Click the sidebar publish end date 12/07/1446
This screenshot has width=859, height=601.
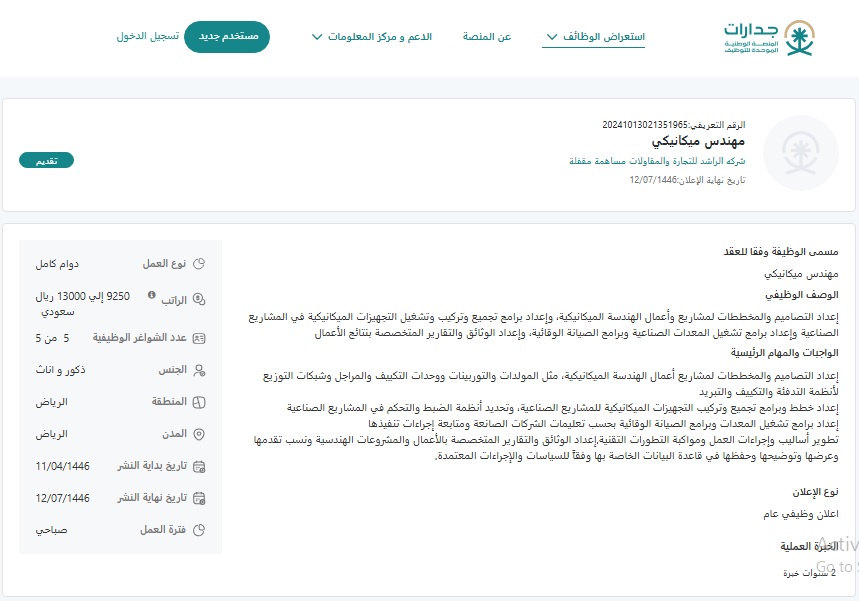(62, 498)
